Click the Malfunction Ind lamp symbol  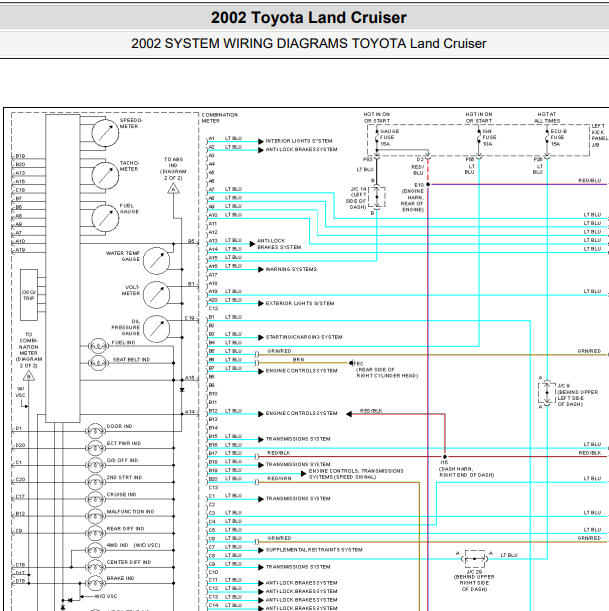pos(95,516)
